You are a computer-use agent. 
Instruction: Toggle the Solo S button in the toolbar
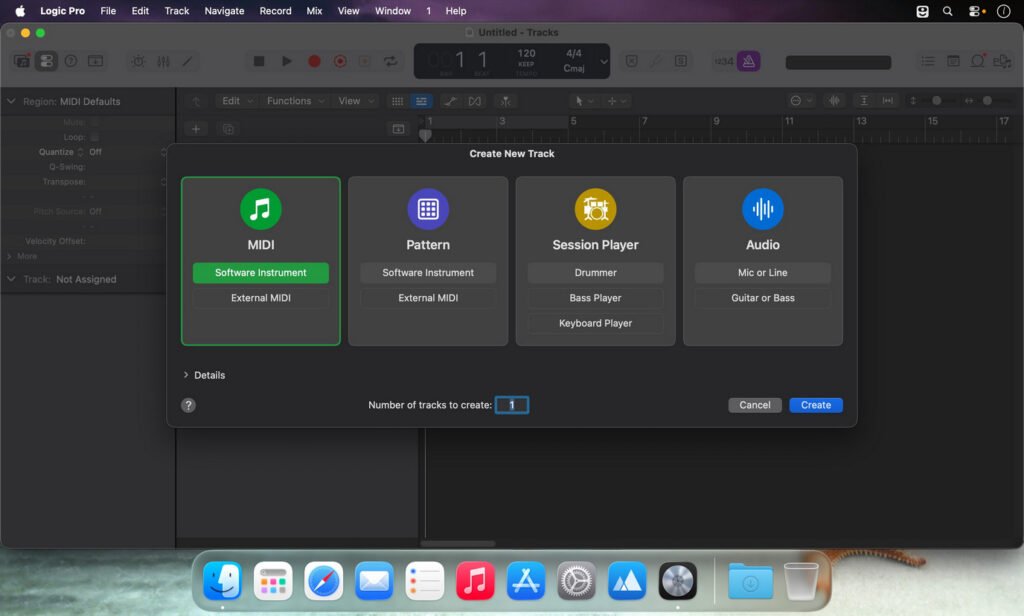680,61
